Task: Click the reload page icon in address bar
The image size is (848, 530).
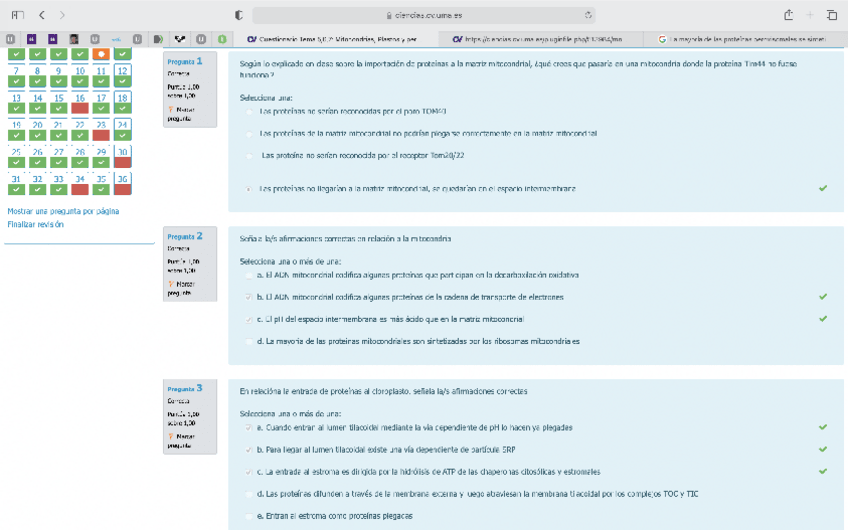Action: 588,16
